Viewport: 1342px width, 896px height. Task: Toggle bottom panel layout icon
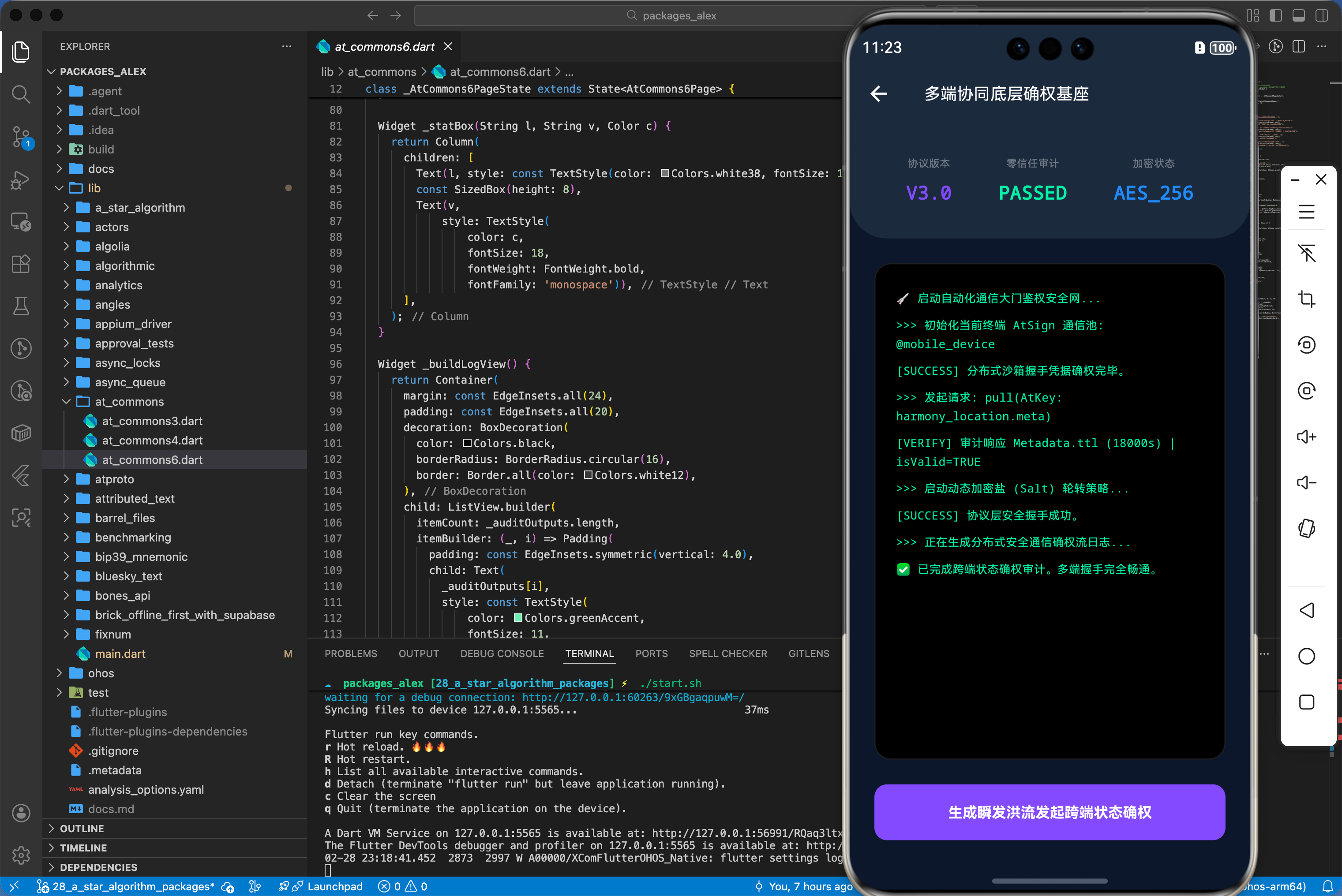tap(1299, 15)
